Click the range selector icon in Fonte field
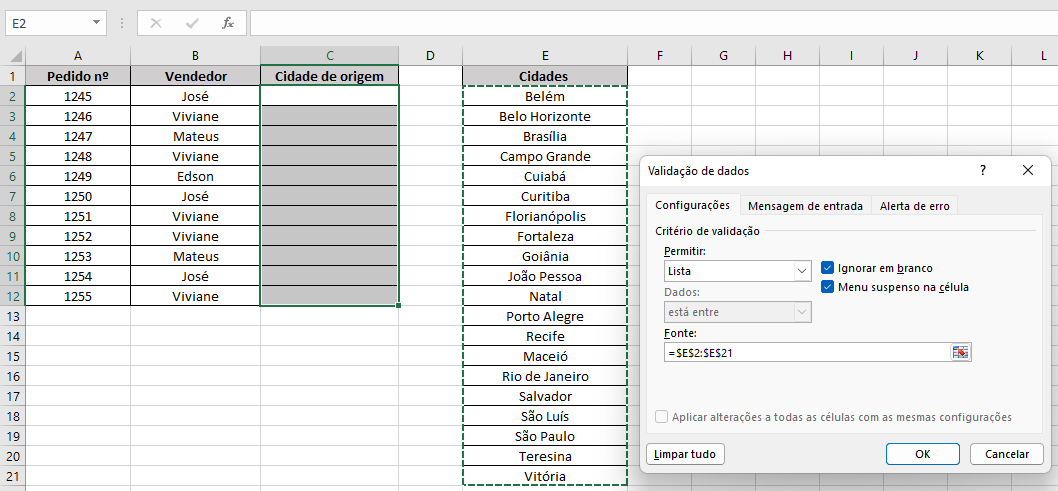 961,352
